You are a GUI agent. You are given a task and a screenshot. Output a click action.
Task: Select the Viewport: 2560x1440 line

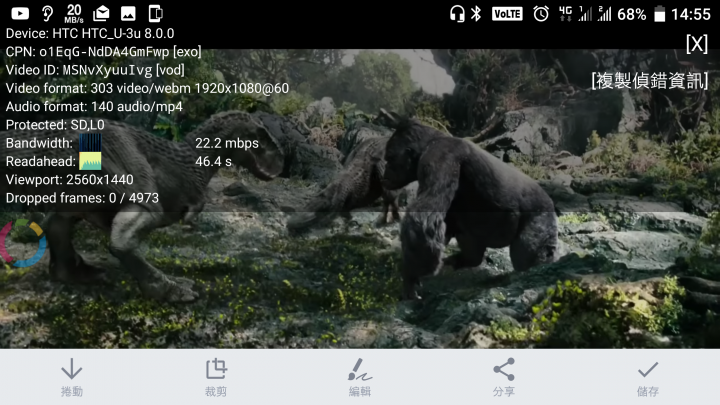click(x=69, y=180)
